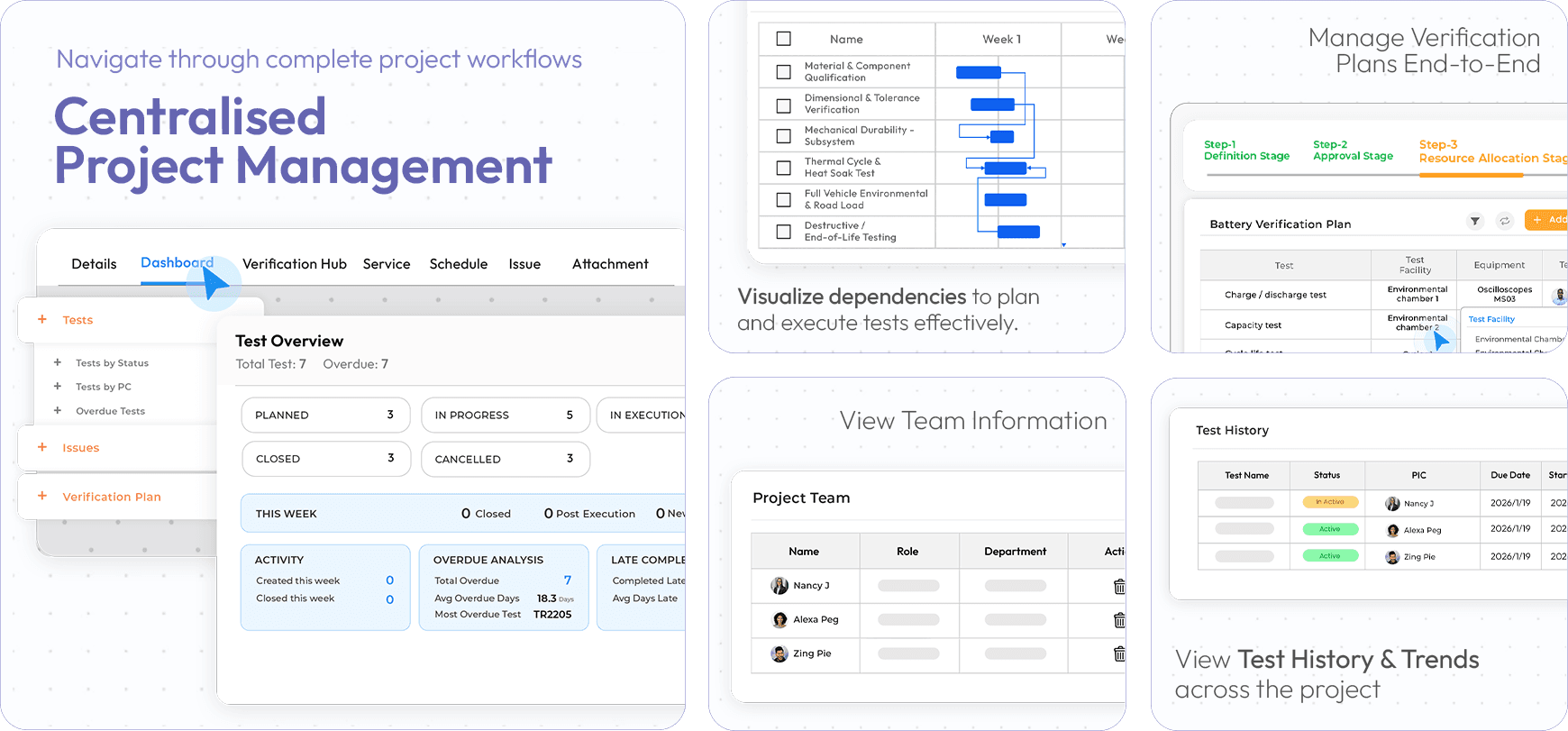1568x731 pixels.
Task: Open the CLOSED status card
Action: (325, 459)
